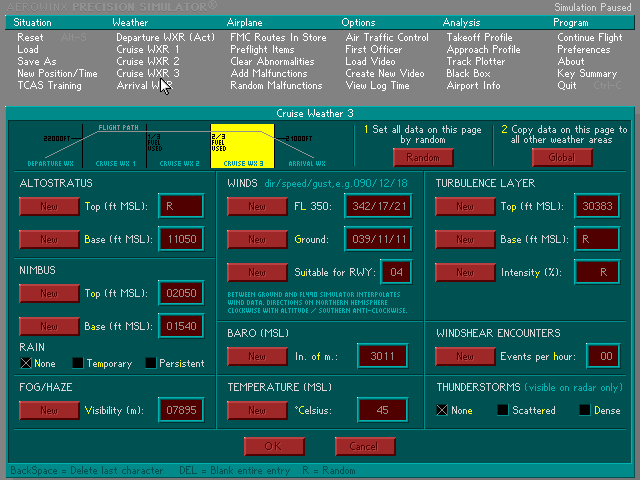Open Air Traffic Control option

387,37
